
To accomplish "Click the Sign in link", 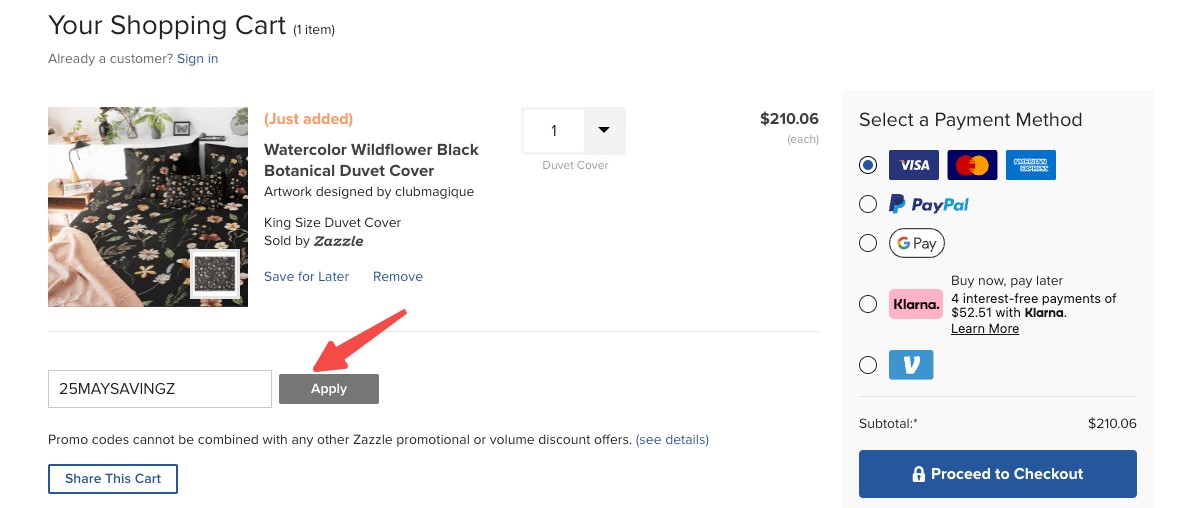I will pos(197,58).
